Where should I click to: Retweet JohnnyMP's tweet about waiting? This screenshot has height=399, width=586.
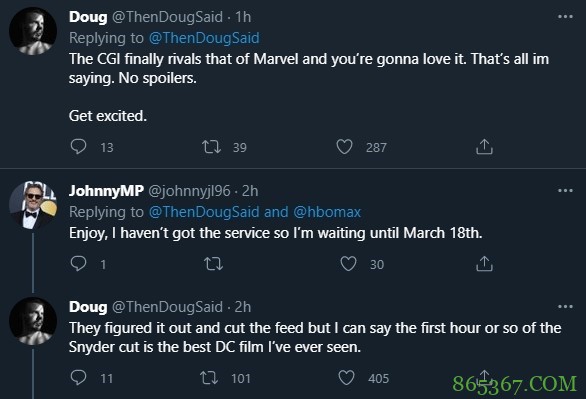213,264
